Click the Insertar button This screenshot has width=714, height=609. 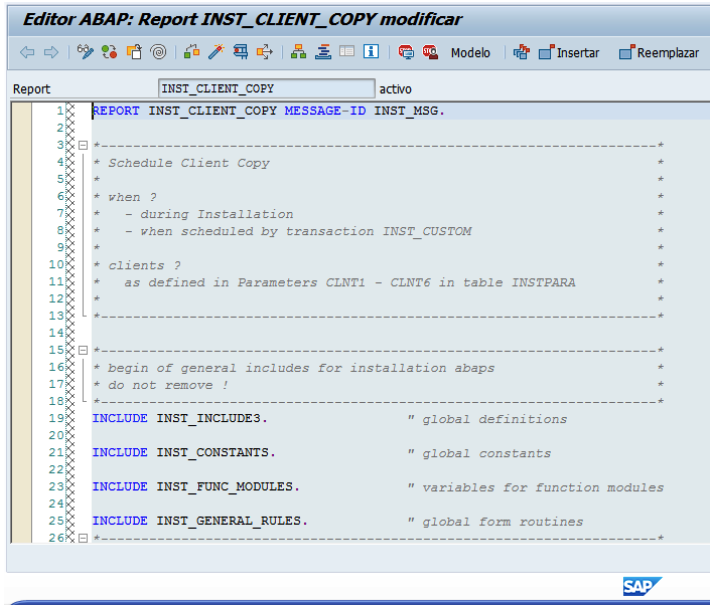pyautogui.click(x=569, y=53)
